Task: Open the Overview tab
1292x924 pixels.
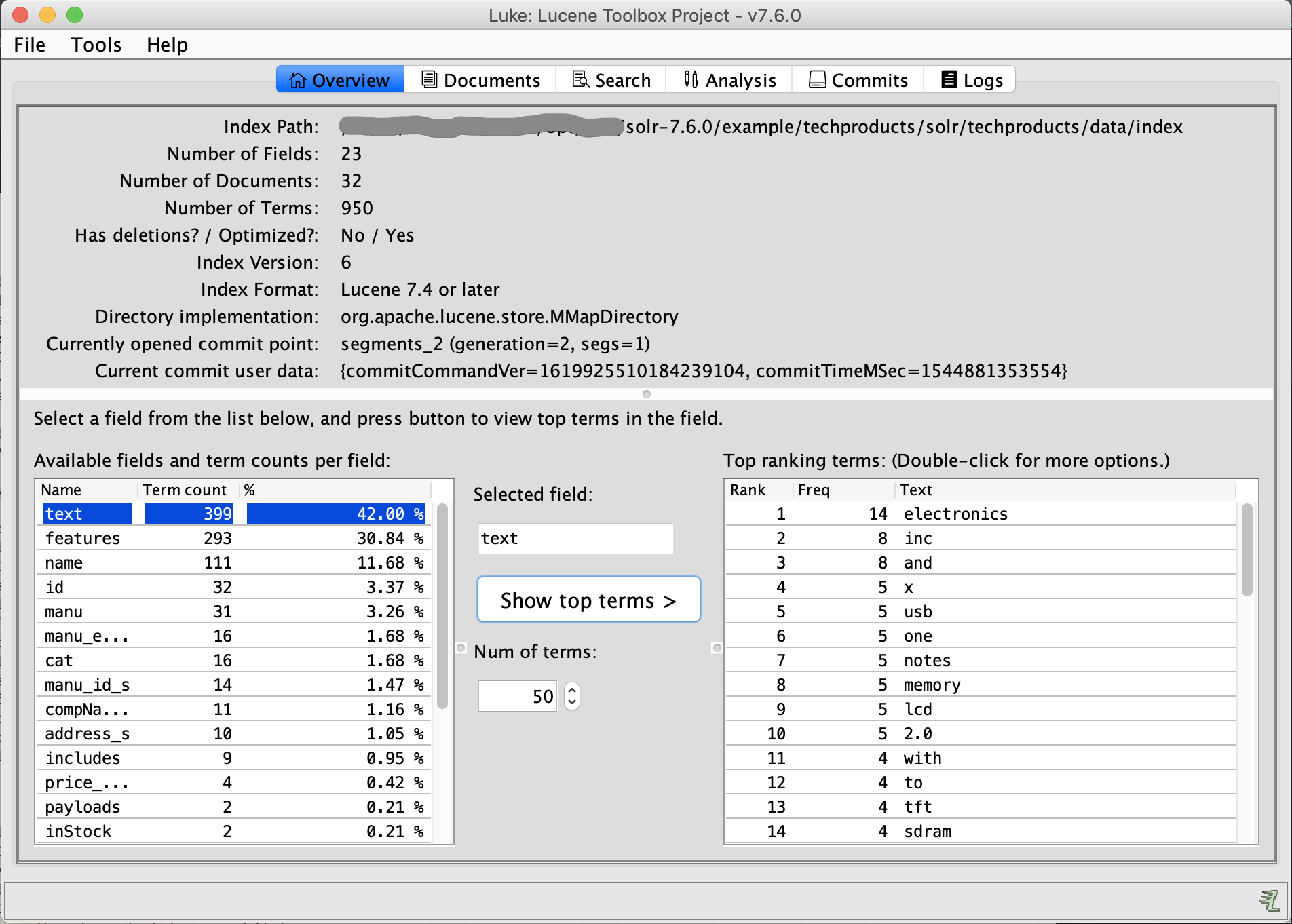Action: coord(340,80)
